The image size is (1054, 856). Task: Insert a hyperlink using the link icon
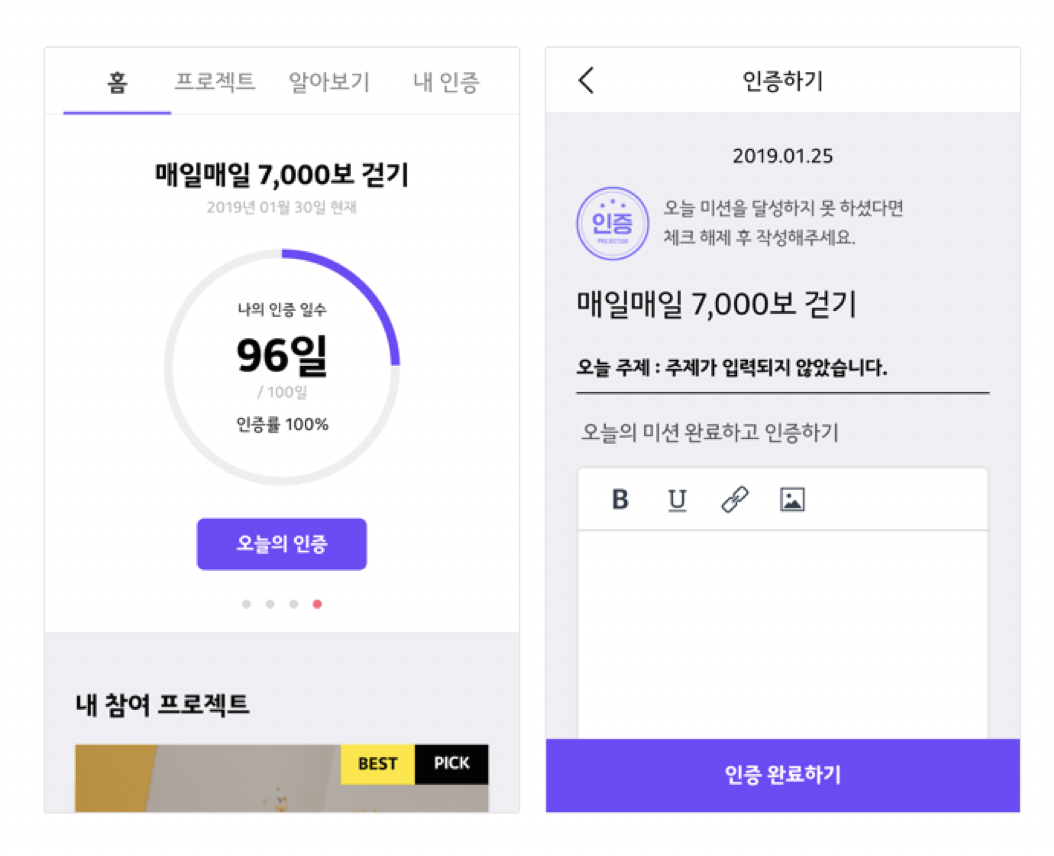tap(734, 500)
